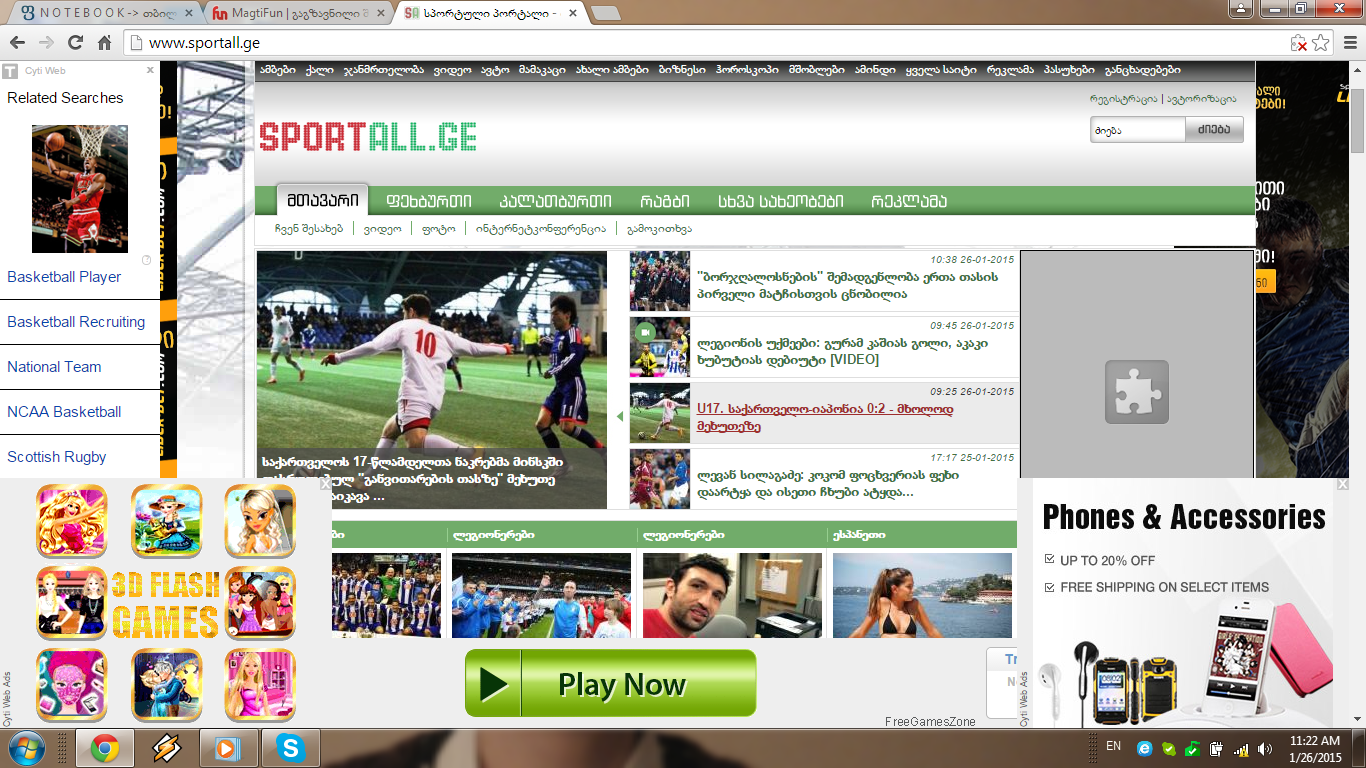
Task: Open the 'რეგისტრაცია' registration link
Action: pos(1123,99)
